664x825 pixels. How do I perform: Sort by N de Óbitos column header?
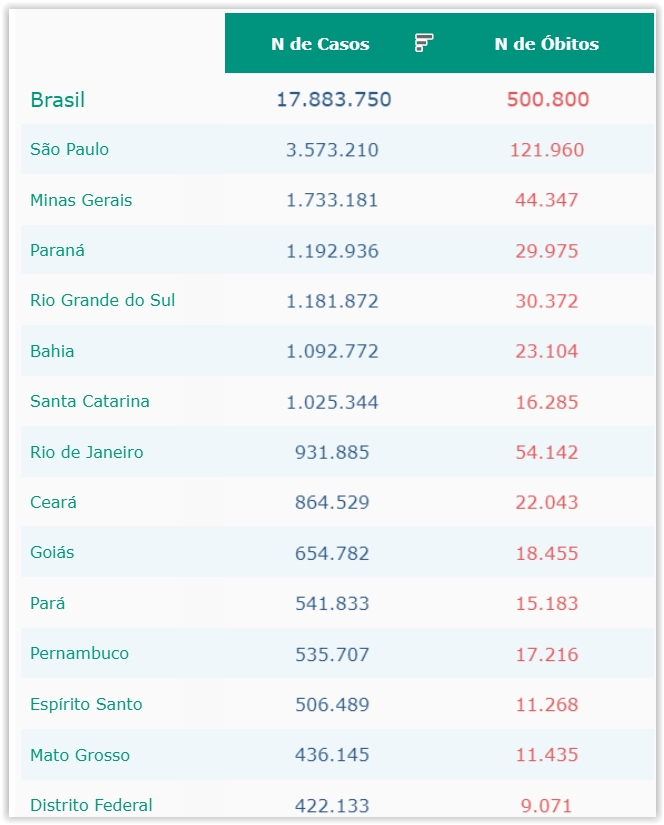(546, 44)
